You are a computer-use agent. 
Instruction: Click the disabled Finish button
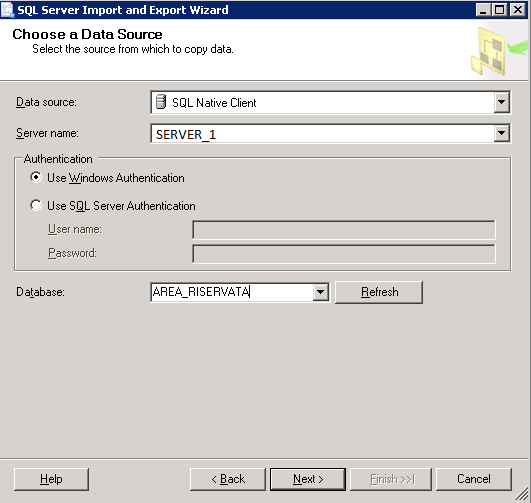coord(391,479)
